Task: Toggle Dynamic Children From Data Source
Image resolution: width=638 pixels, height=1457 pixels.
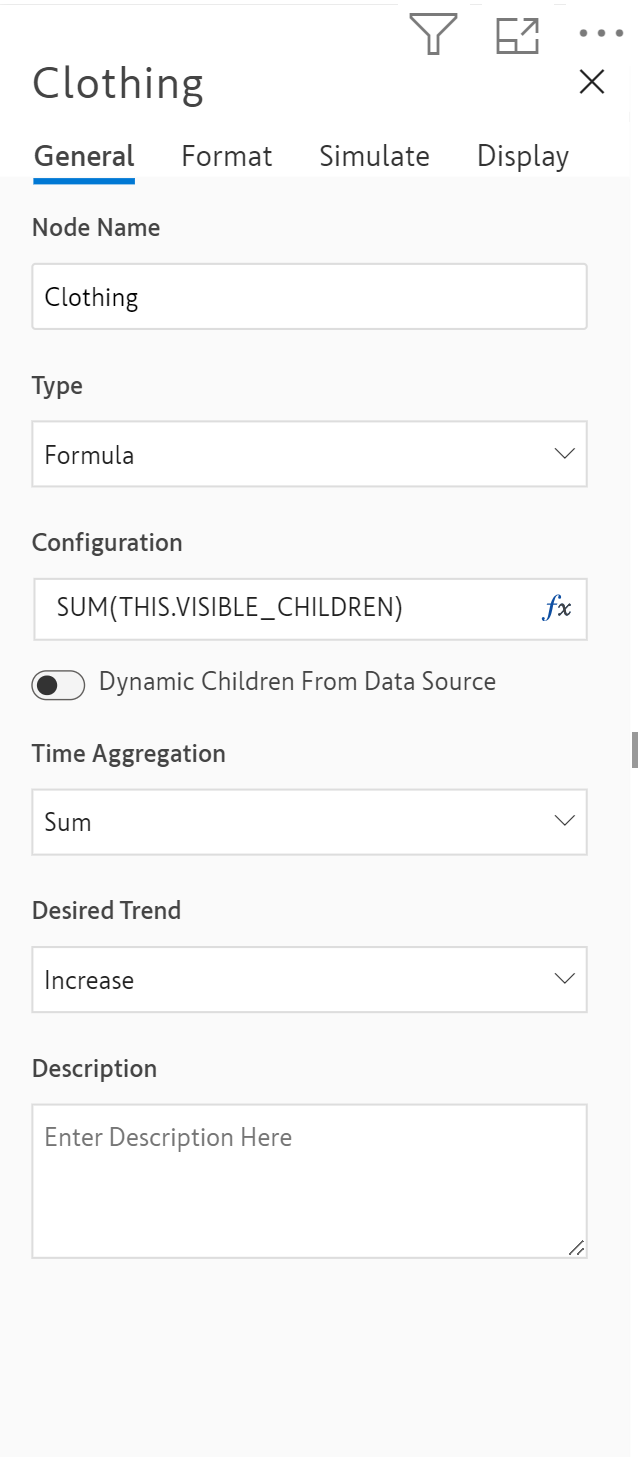Action: 58,684
